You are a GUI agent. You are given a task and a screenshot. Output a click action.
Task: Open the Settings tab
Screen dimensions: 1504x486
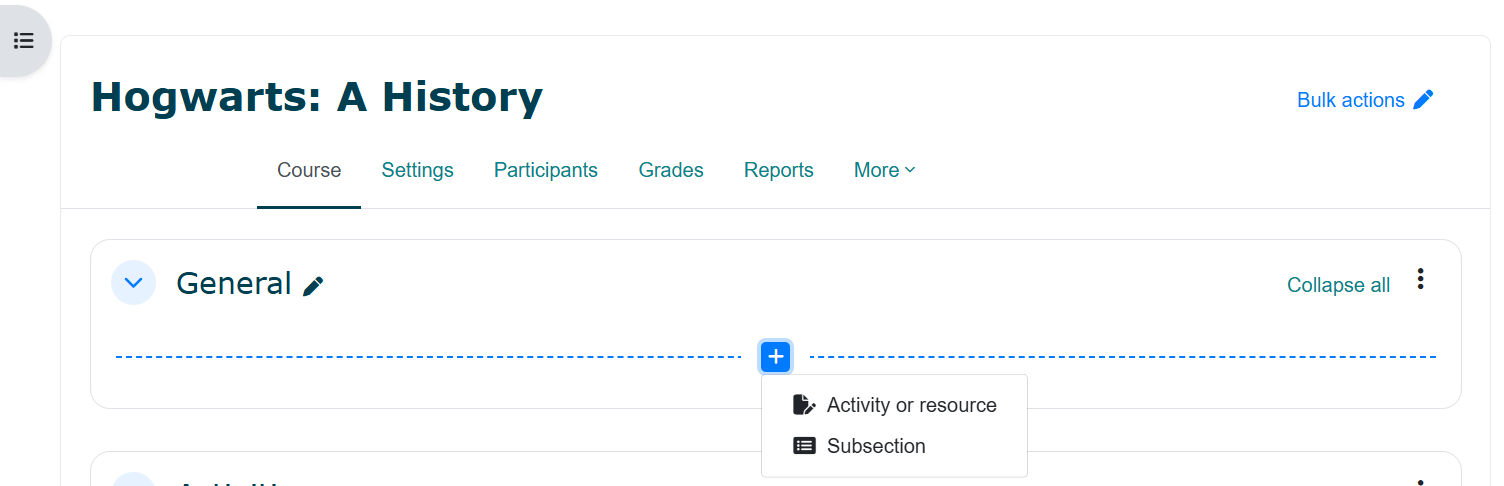pyautogui.click(x=417, y=170)
